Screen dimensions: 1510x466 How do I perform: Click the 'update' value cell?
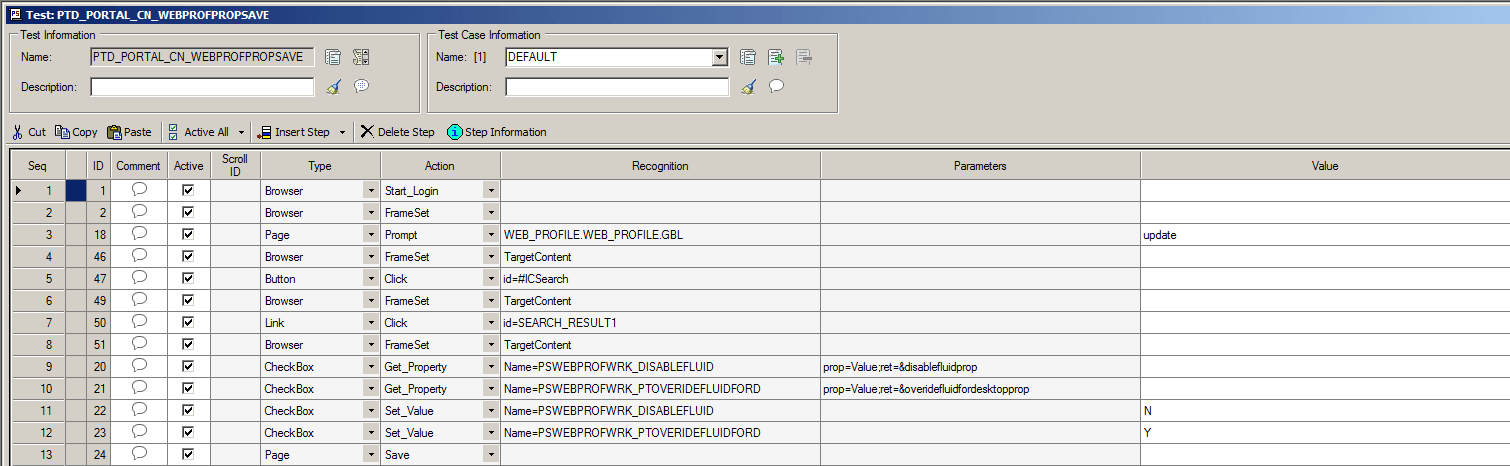[x=1325, y=234]
